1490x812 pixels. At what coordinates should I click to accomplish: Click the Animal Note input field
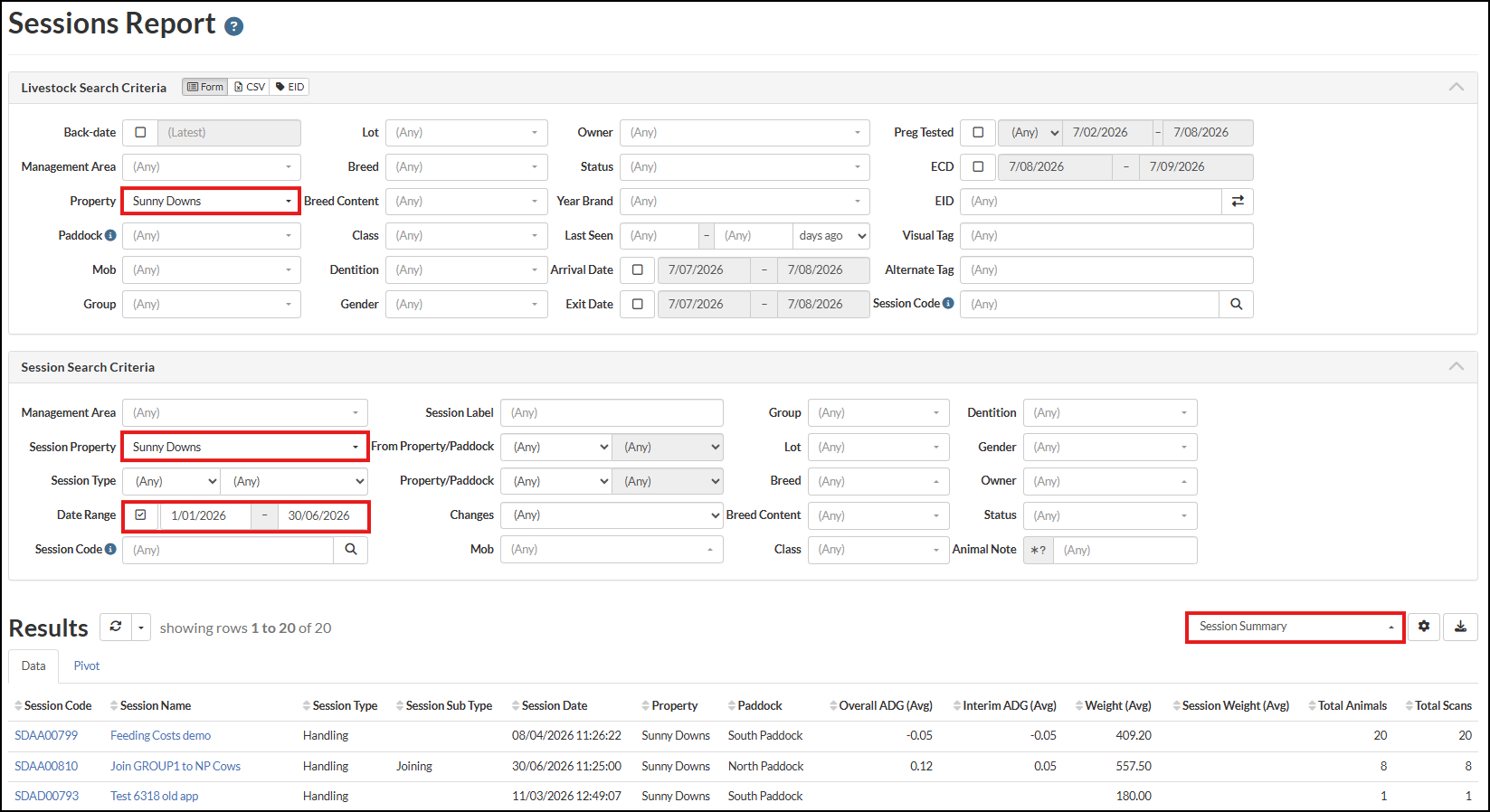coord(1125,550)
